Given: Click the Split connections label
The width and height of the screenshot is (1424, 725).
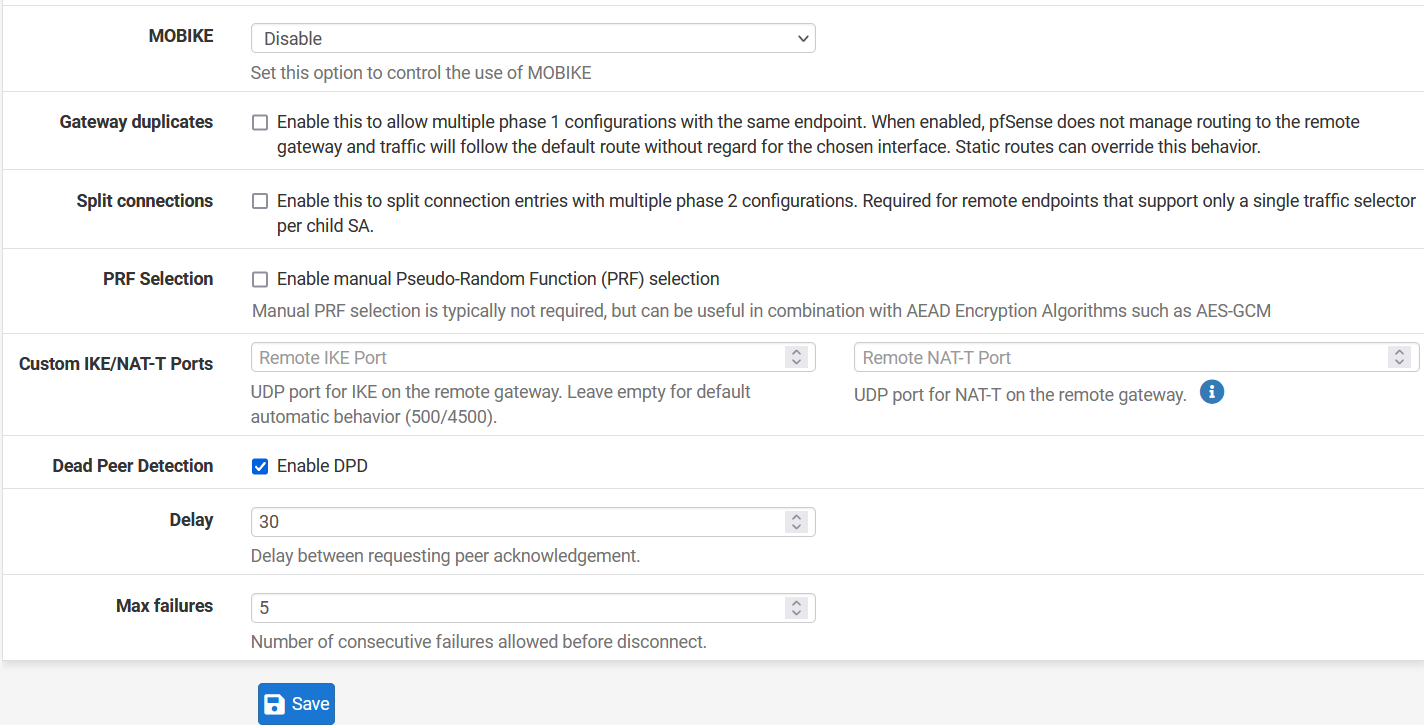Looking at the screenshot, I should pyautogui.click(x=145, y=201).
